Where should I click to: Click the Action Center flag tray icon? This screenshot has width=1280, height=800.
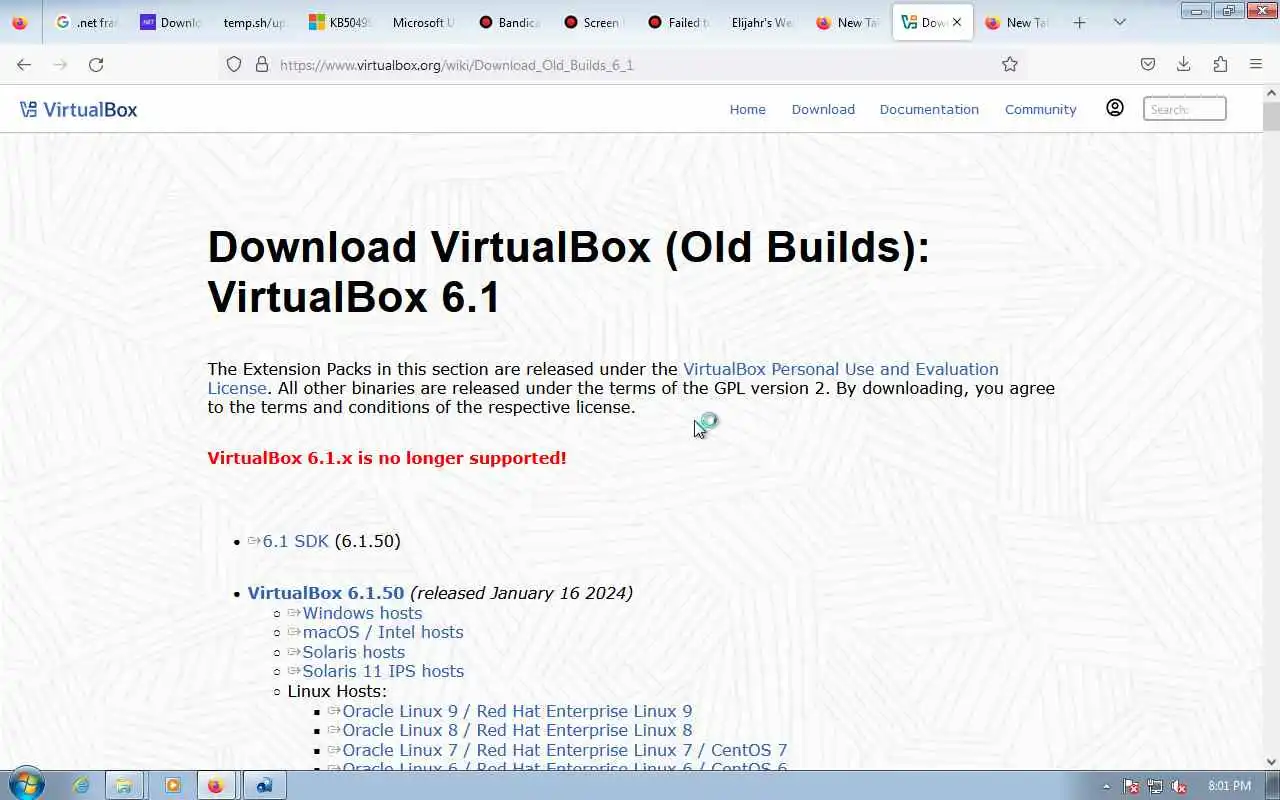click(x=1132, y=786)
